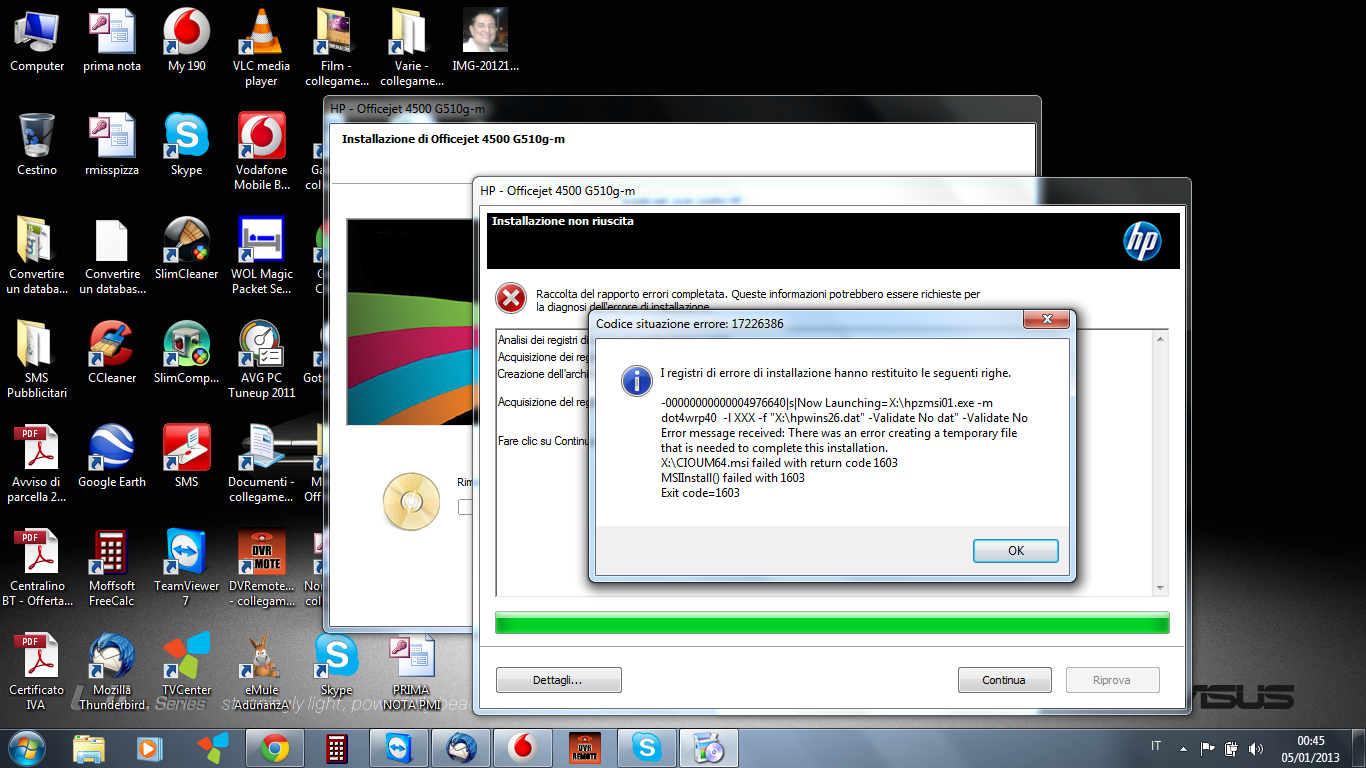Select the 'Varie - collegame...' folder shortcut
The width and height of the screenshot is (1366, 768).
(411, 48)
